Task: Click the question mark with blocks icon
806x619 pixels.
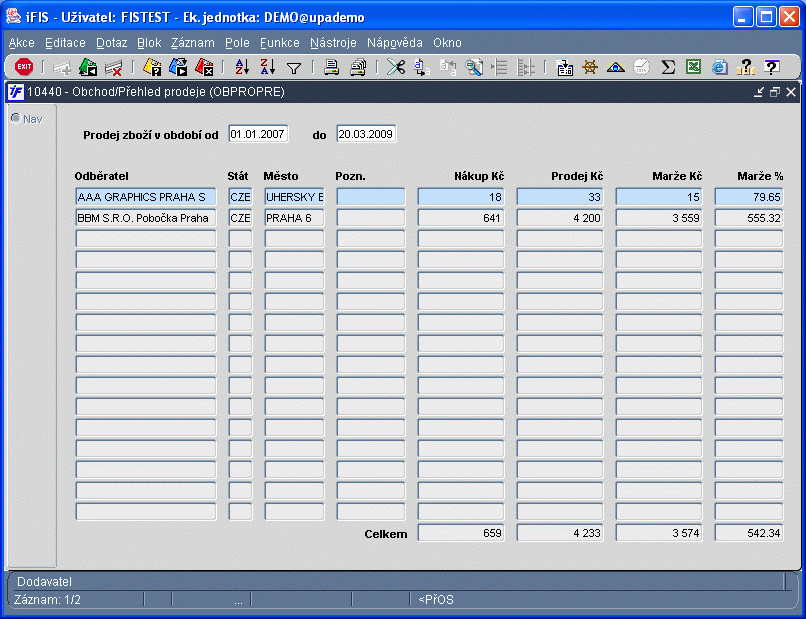Action: [x=745, y=67]
